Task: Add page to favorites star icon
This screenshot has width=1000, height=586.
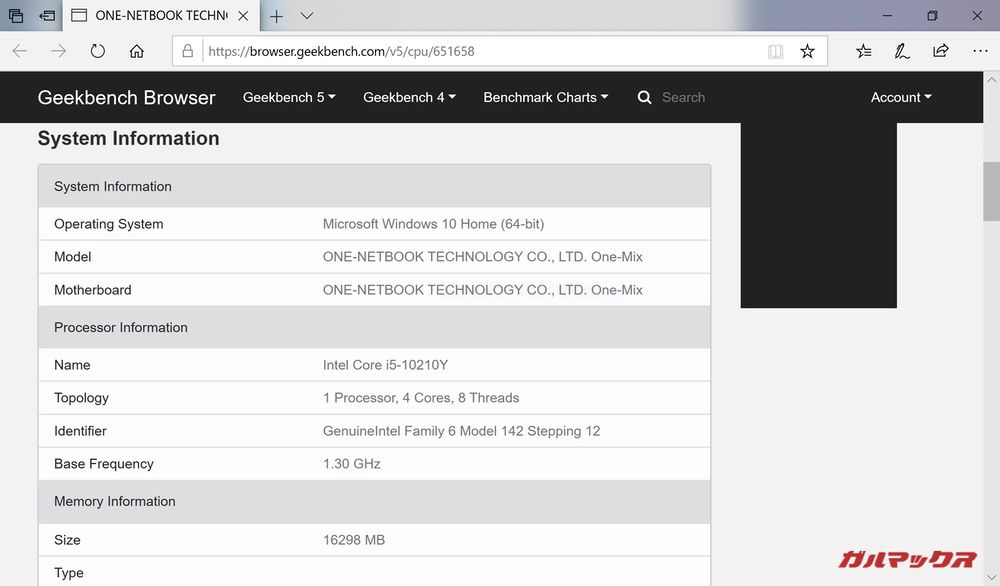Action: pyautogui.click(x=807, y=51)
